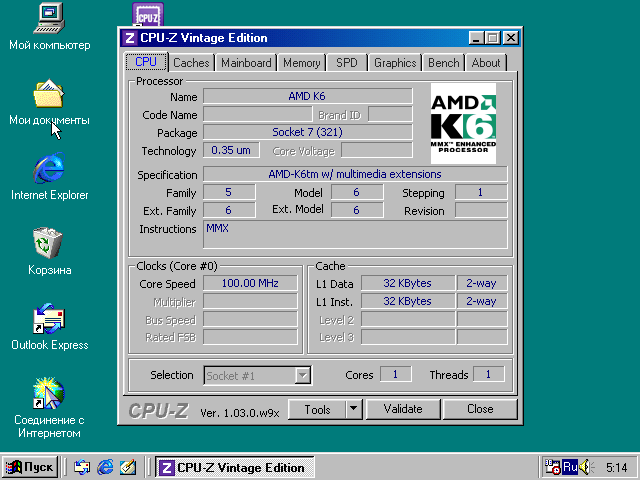Switch the Ru keyboard language indicator
The height and width of the screenshot is (480, 640).
(x=570, y=467)
